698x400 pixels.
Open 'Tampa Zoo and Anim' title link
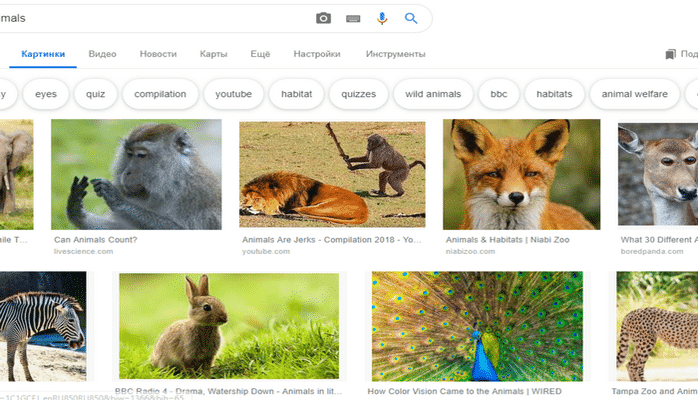tap(654, 391)
